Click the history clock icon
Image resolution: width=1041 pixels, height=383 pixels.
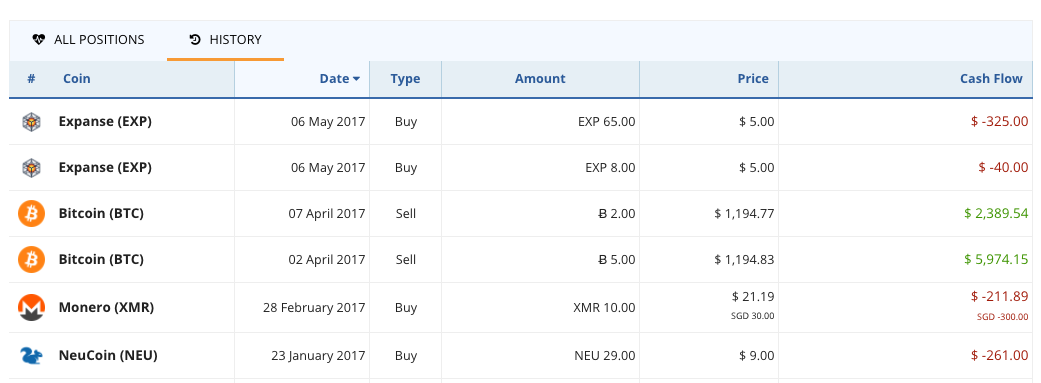[195, 40]
